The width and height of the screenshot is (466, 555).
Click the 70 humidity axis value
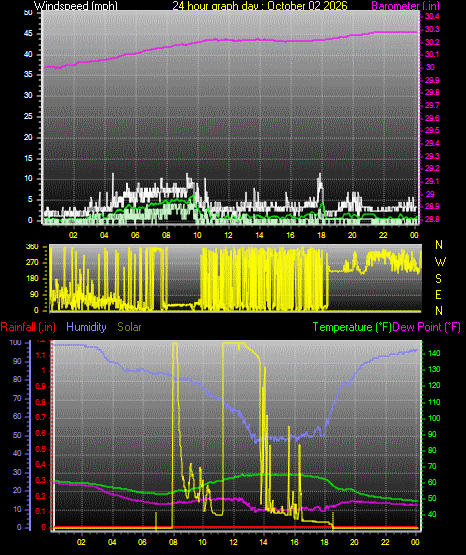pos(17,398)
